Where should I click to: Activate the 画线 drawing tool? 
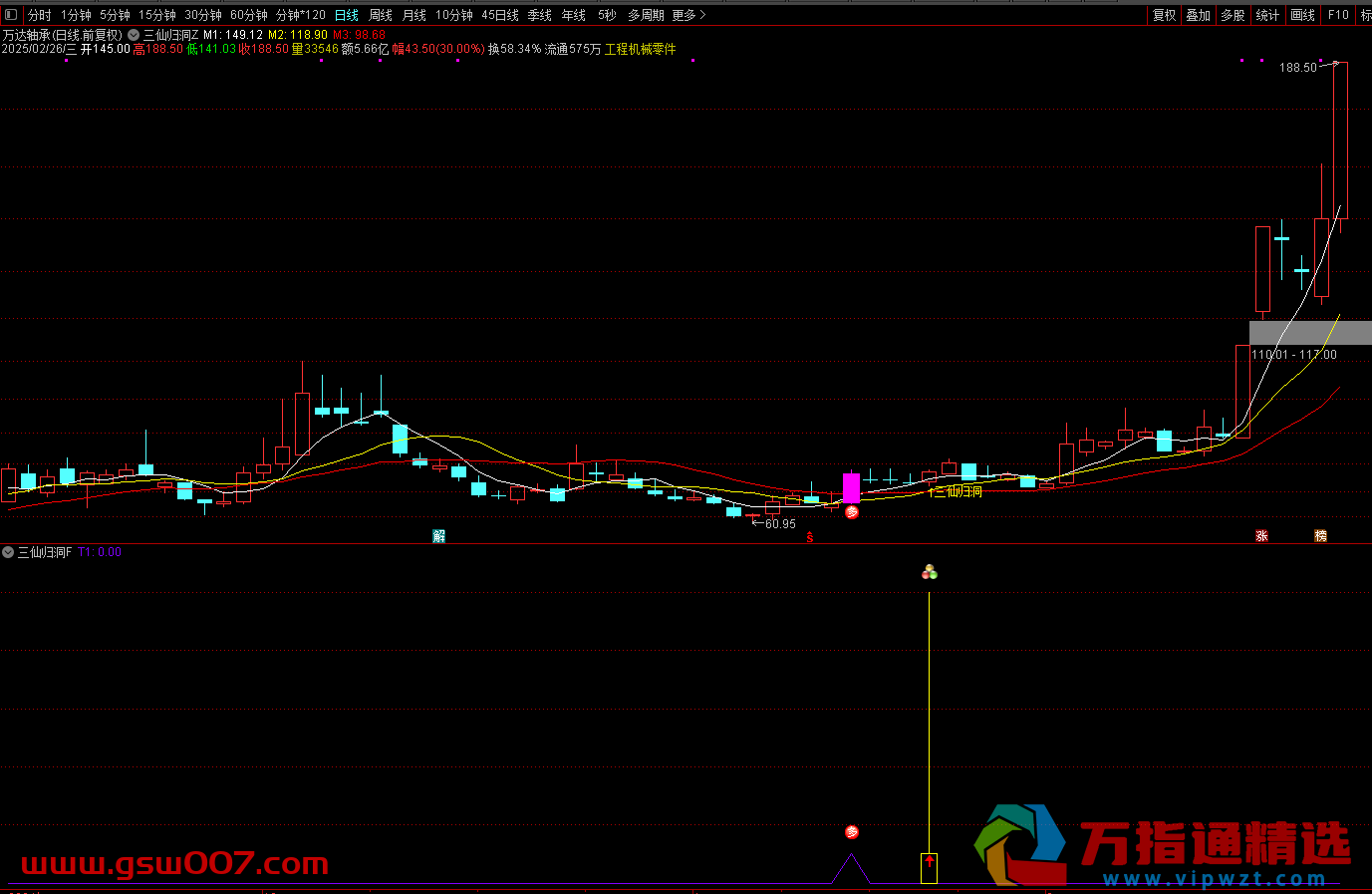[x=1303, y=15]
